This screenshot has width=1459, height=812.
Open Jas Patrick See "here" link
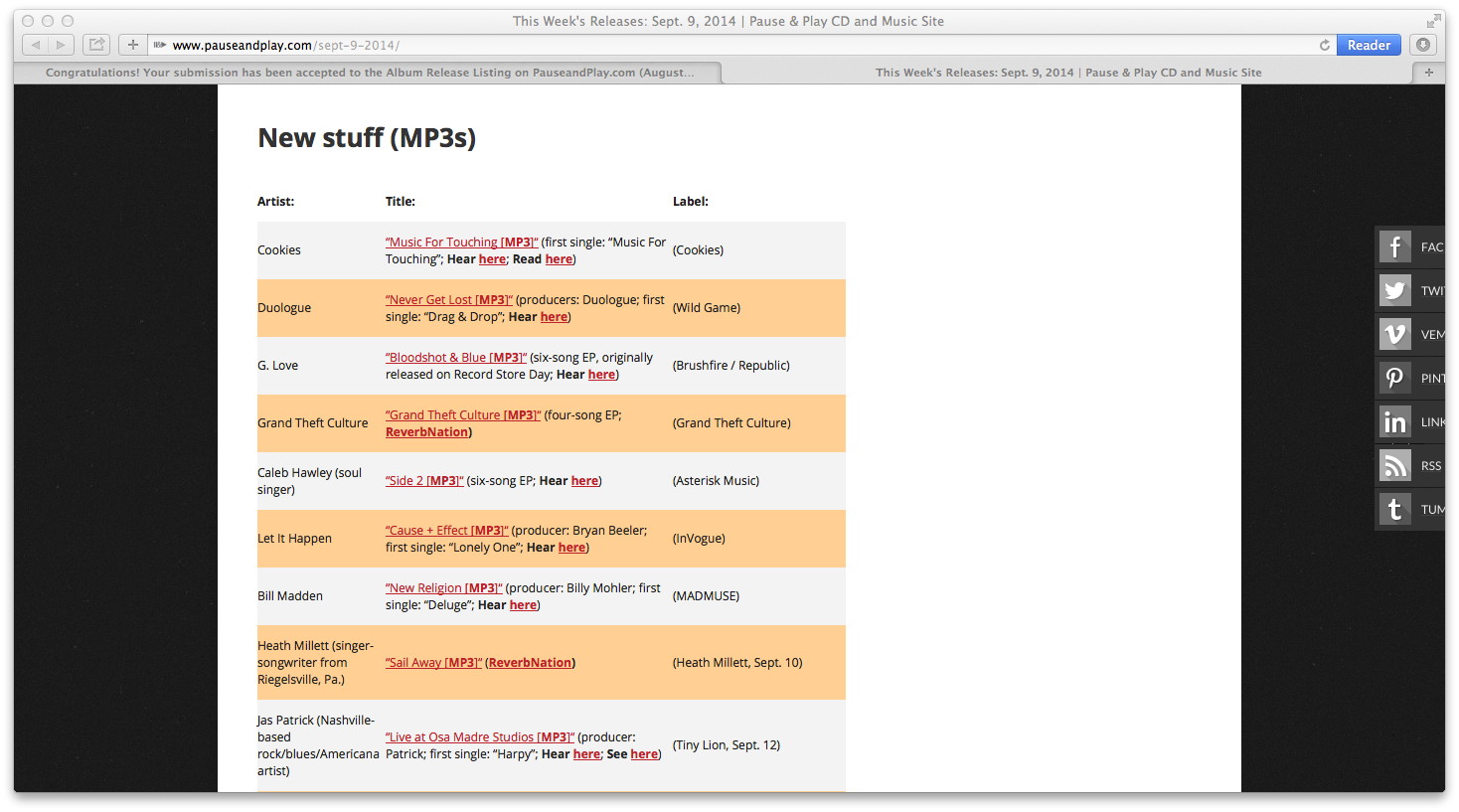tap(644, 754)
